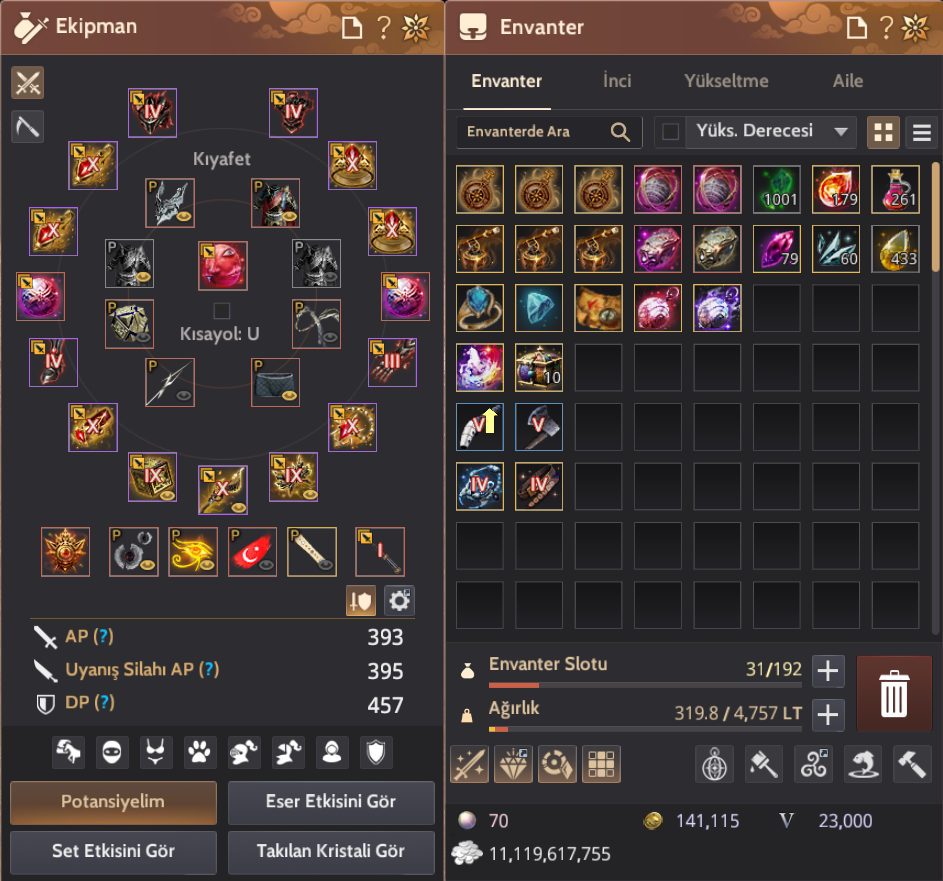The width and height of the screenshot is (943, 881).
Task: Click the trash can delete icon
Action: coord(894,693)
